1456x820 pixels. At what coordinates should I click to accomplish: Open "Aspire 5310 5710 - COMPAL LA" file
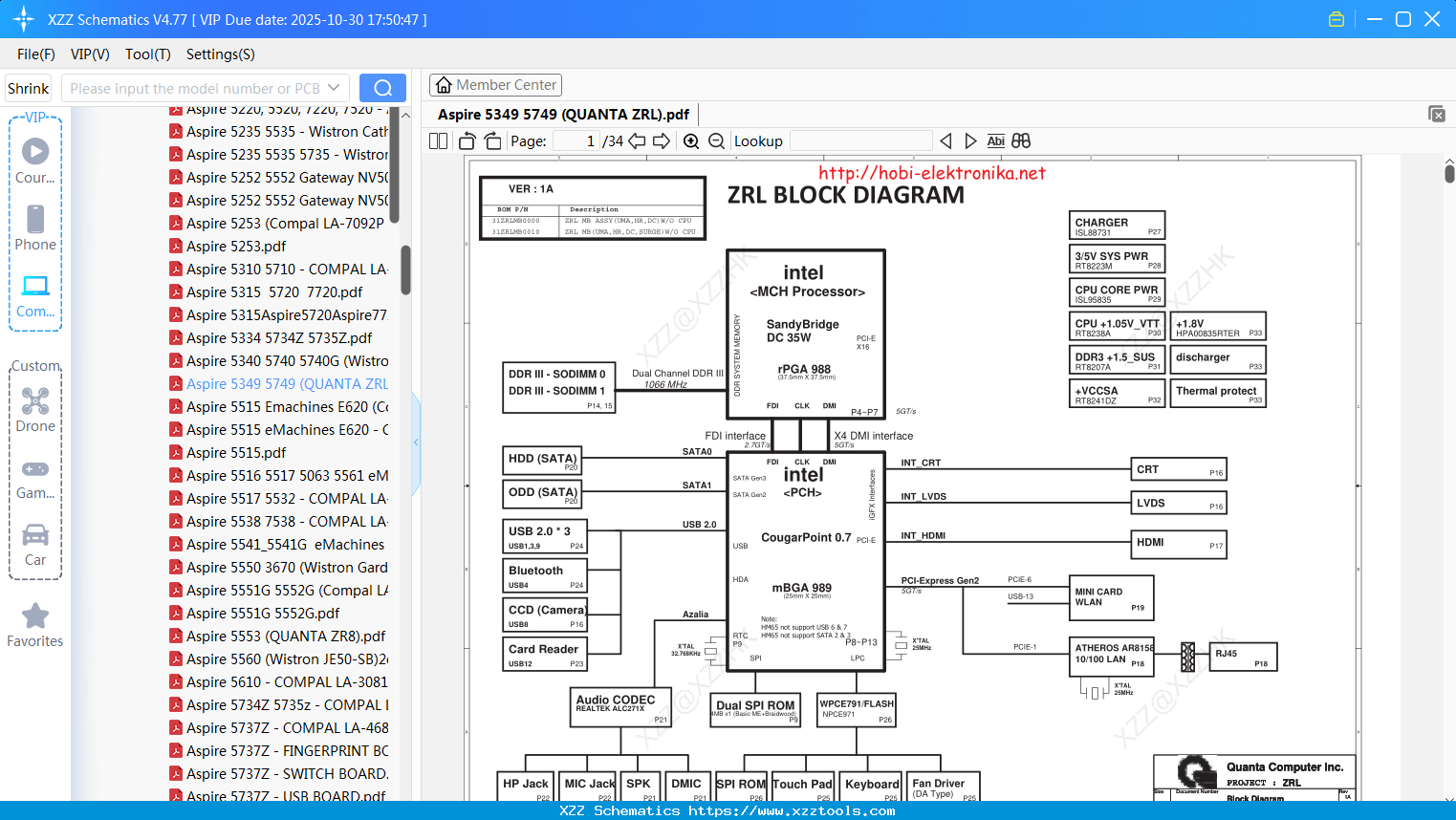(279, 270)
